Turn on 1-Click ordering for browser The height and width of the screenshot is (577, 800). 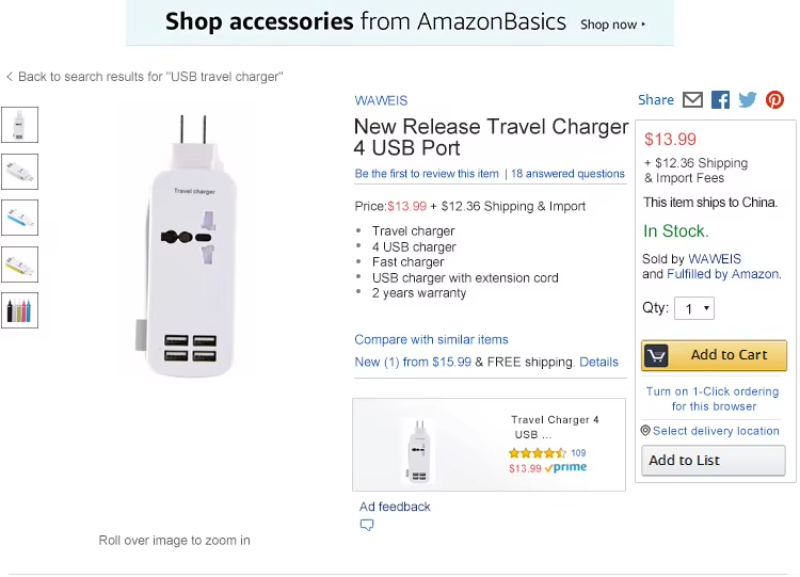(713, 399)
